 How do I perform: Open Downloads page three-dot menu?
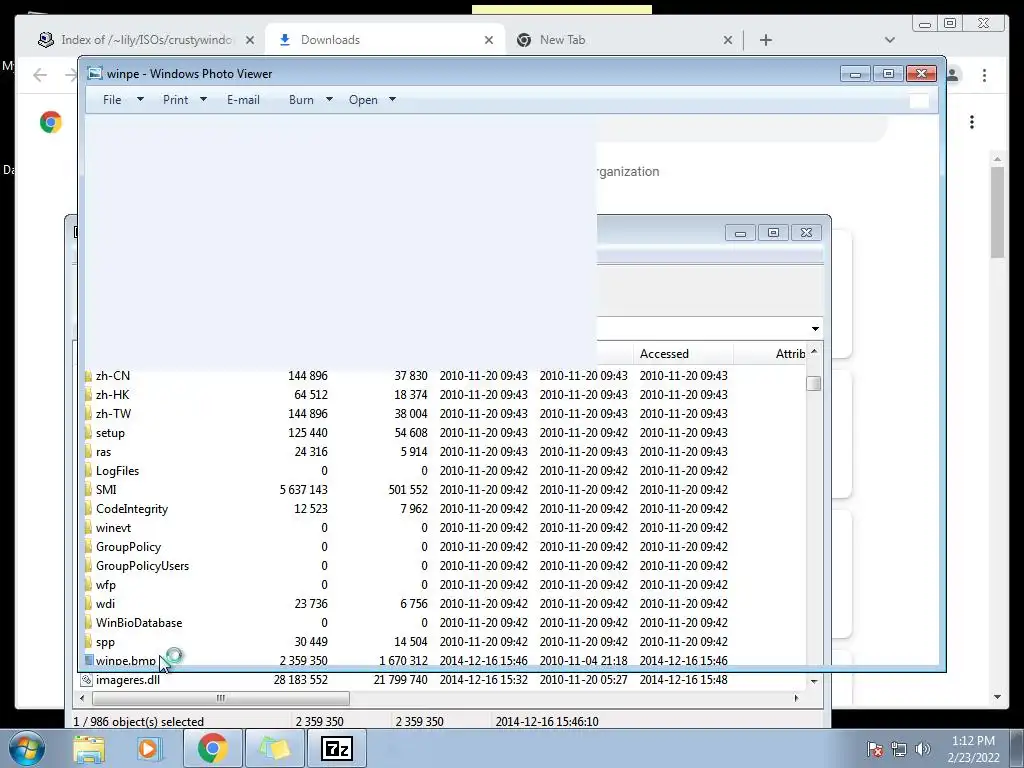coord(972,122)
